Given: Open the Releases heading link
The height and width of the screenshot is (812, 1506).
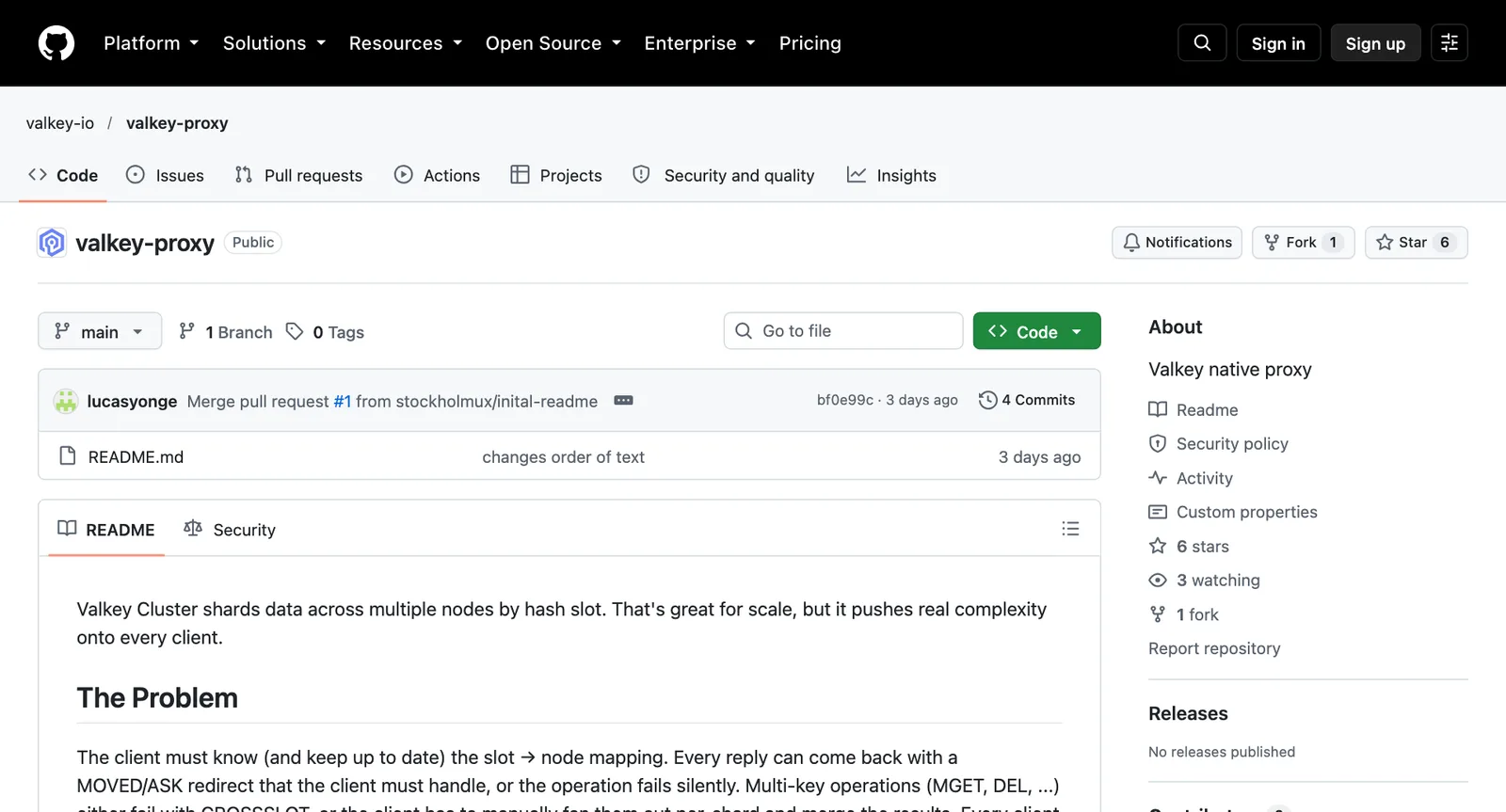Looking at the screenshot, I should tap(1188, 713).
